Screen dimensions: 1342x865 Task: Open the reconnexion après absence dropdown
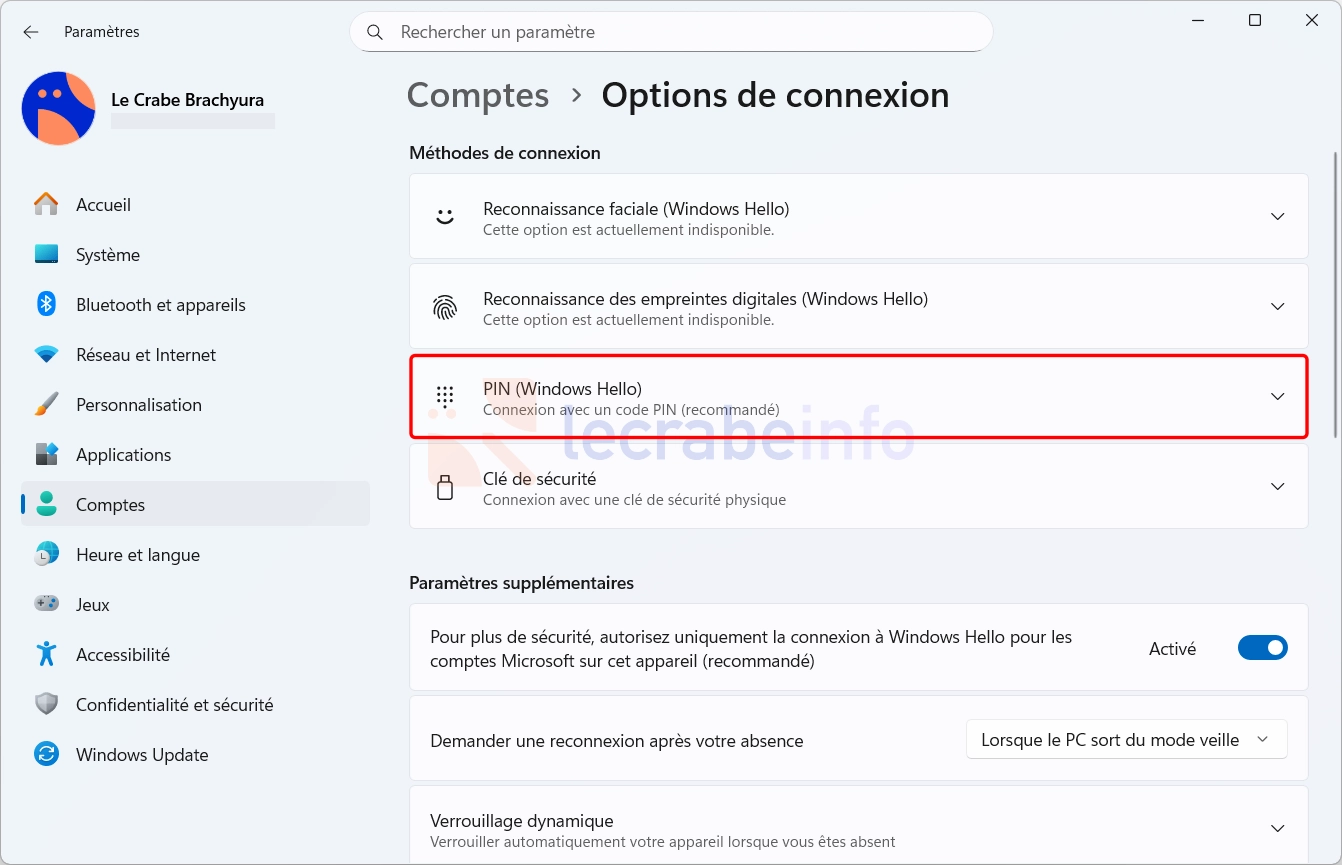click(x=1126, y=740)
